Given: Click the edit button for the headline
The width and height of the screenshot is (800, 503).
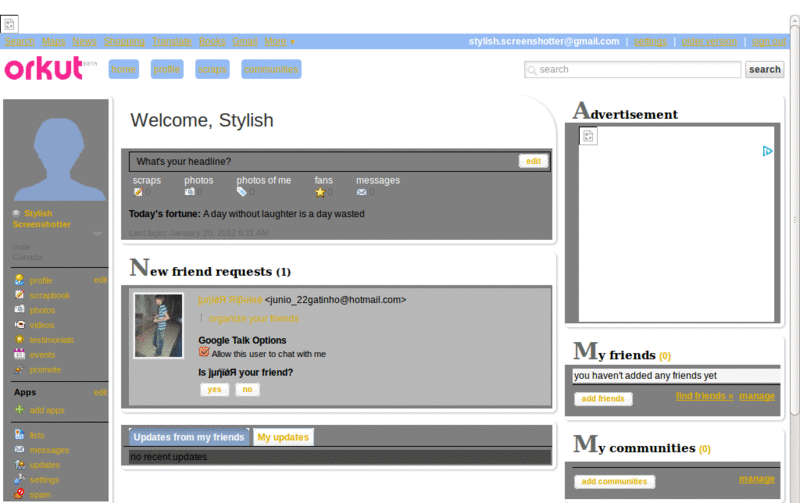Looking at the screenshot, I should click(534, 161).
